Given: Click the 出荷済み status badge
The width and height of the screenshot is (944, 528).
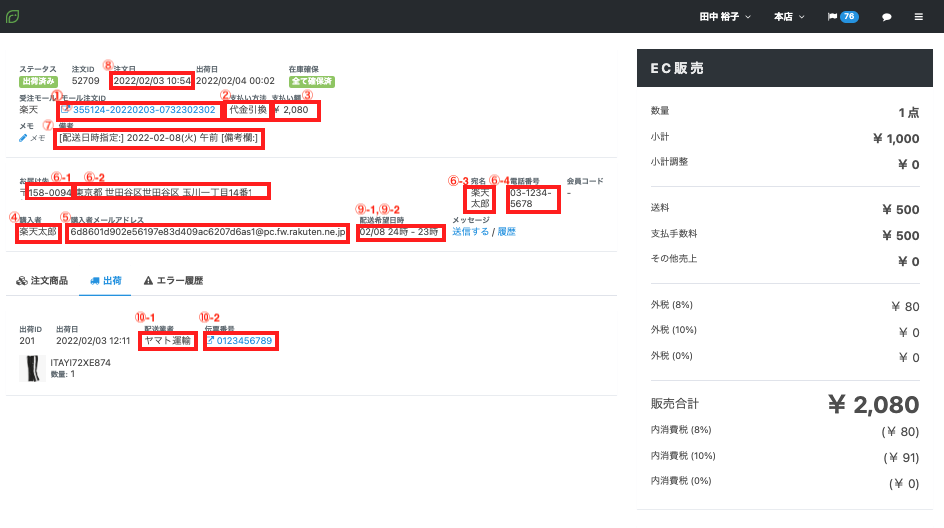Looking at the screenshot, I should click(38, 81).
